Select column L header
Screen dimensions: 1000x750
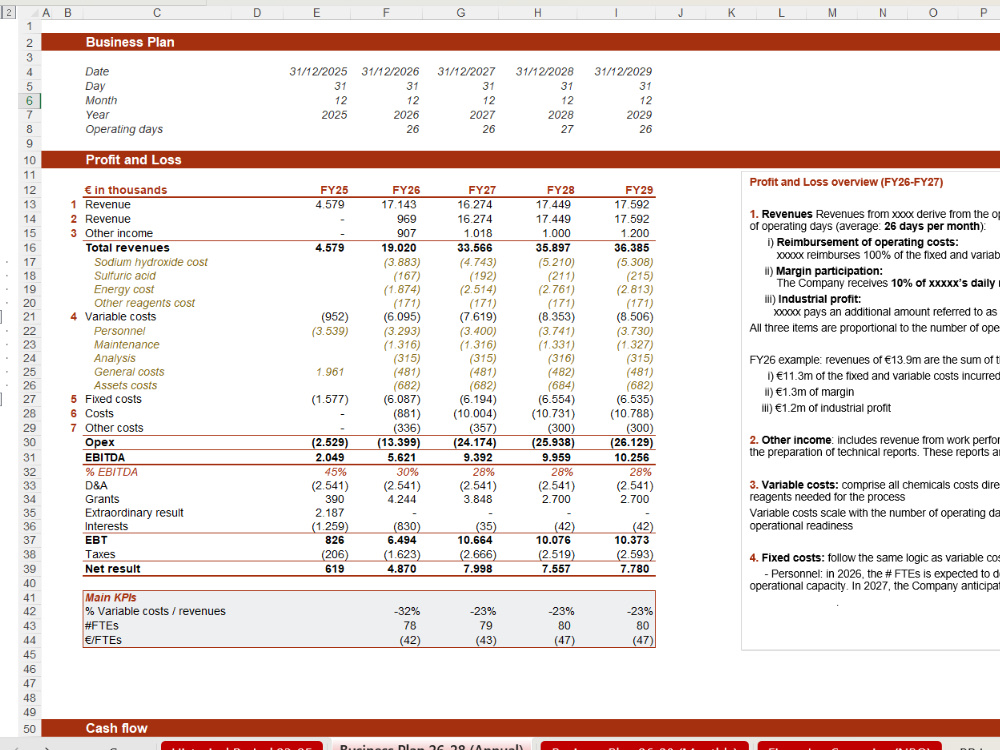[781, 13]
